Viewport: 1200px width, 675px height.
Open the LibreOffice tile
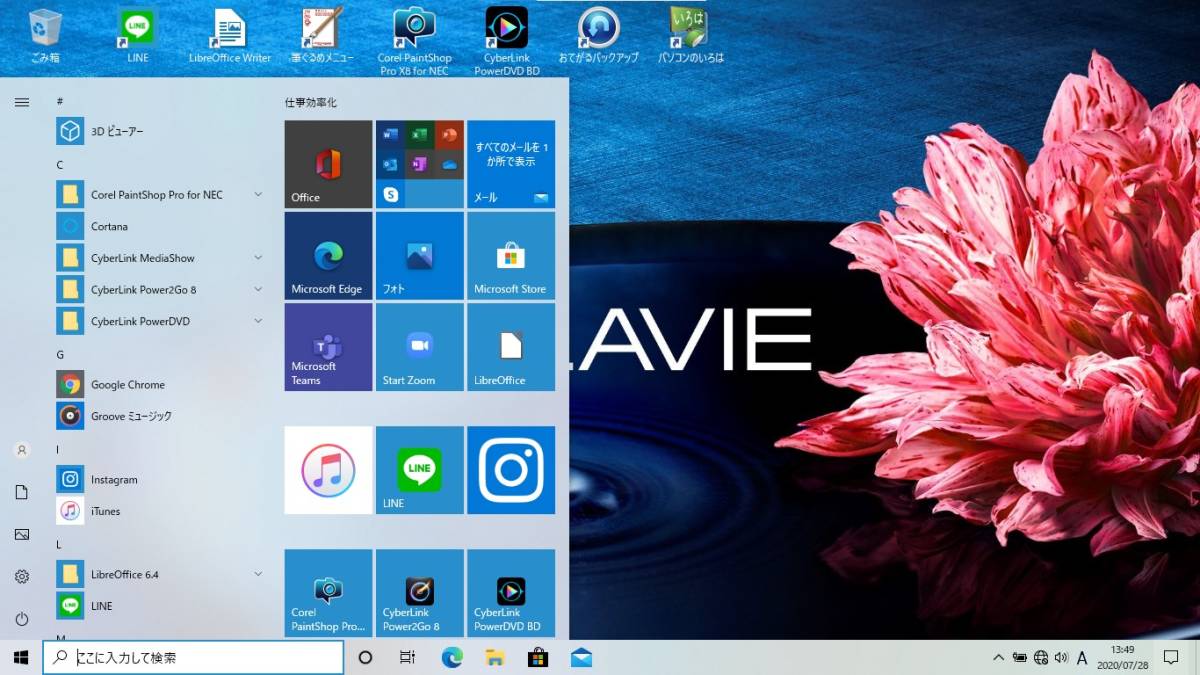(511, 347)
